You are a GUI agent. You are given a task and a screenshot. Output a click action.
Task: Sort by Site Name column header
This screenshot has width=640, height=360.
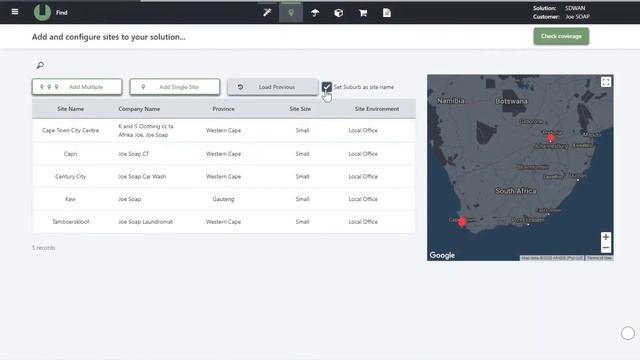pos(71,109)
